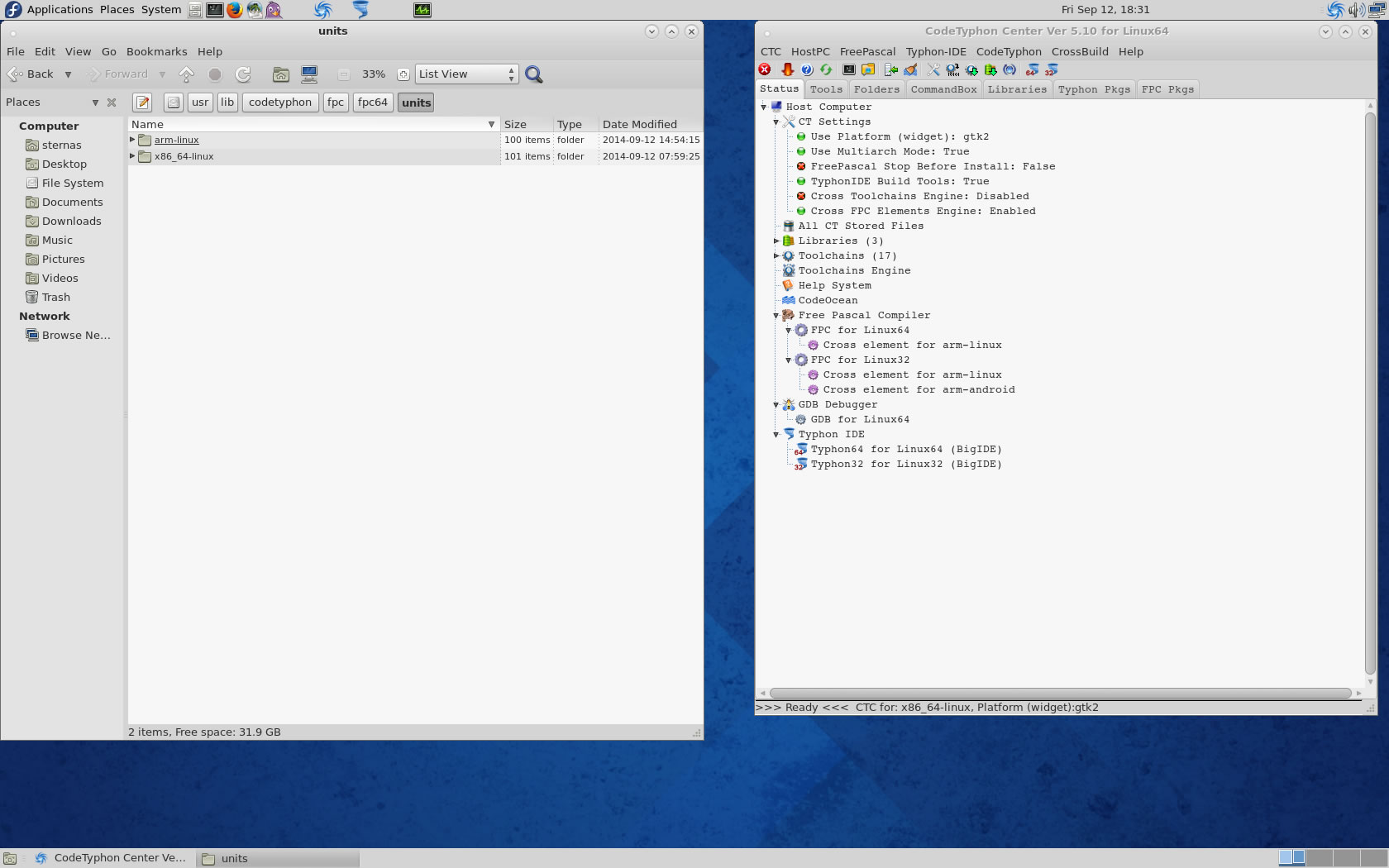Open the List View combo box
This screenshot has height=868, width=1389.
coord(466,74)
